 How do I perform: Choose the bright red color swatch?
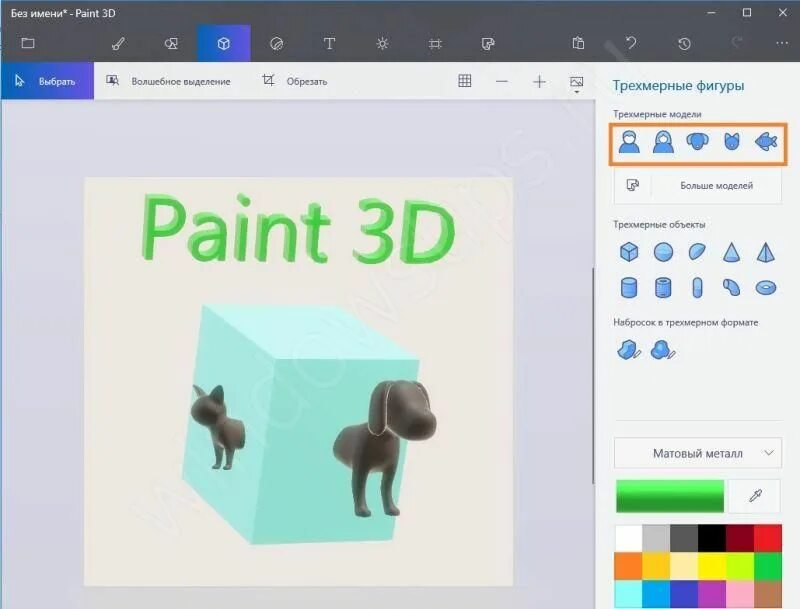point(768,538)
